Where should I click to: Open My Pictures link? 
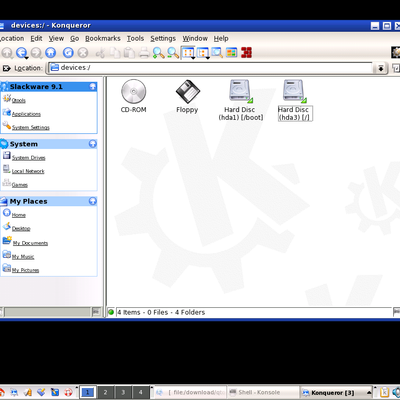click(x=25, y=270)
